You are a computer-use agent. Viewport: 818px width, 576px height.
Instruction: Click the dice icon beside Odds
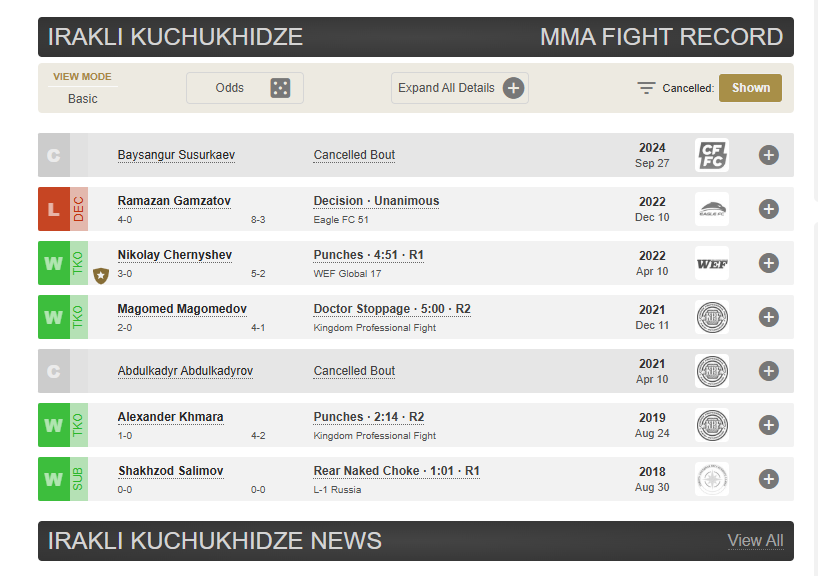(280, 88)
